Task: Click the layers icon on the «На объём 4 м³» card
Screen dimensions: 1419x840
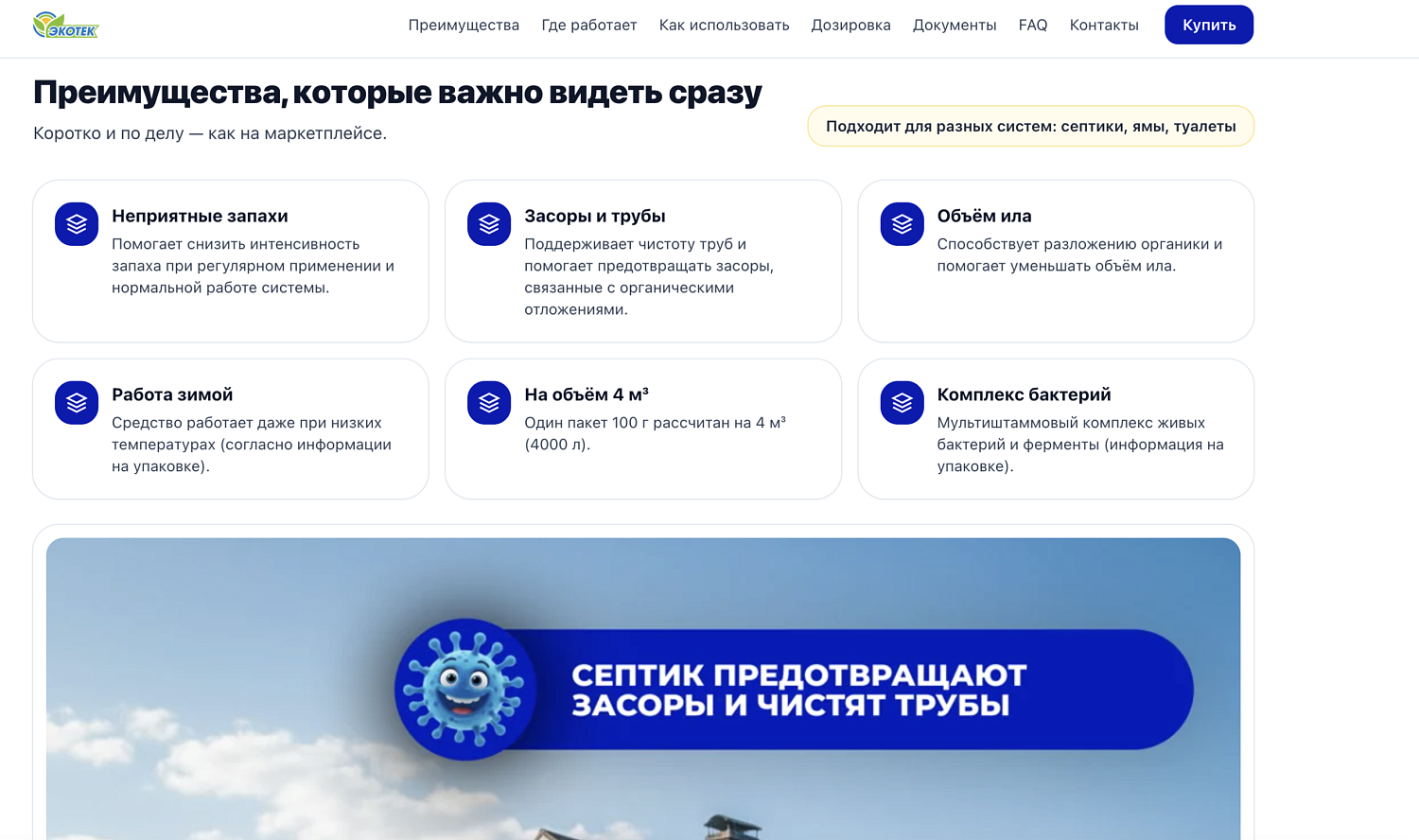Action: click(x=488, y=402)
